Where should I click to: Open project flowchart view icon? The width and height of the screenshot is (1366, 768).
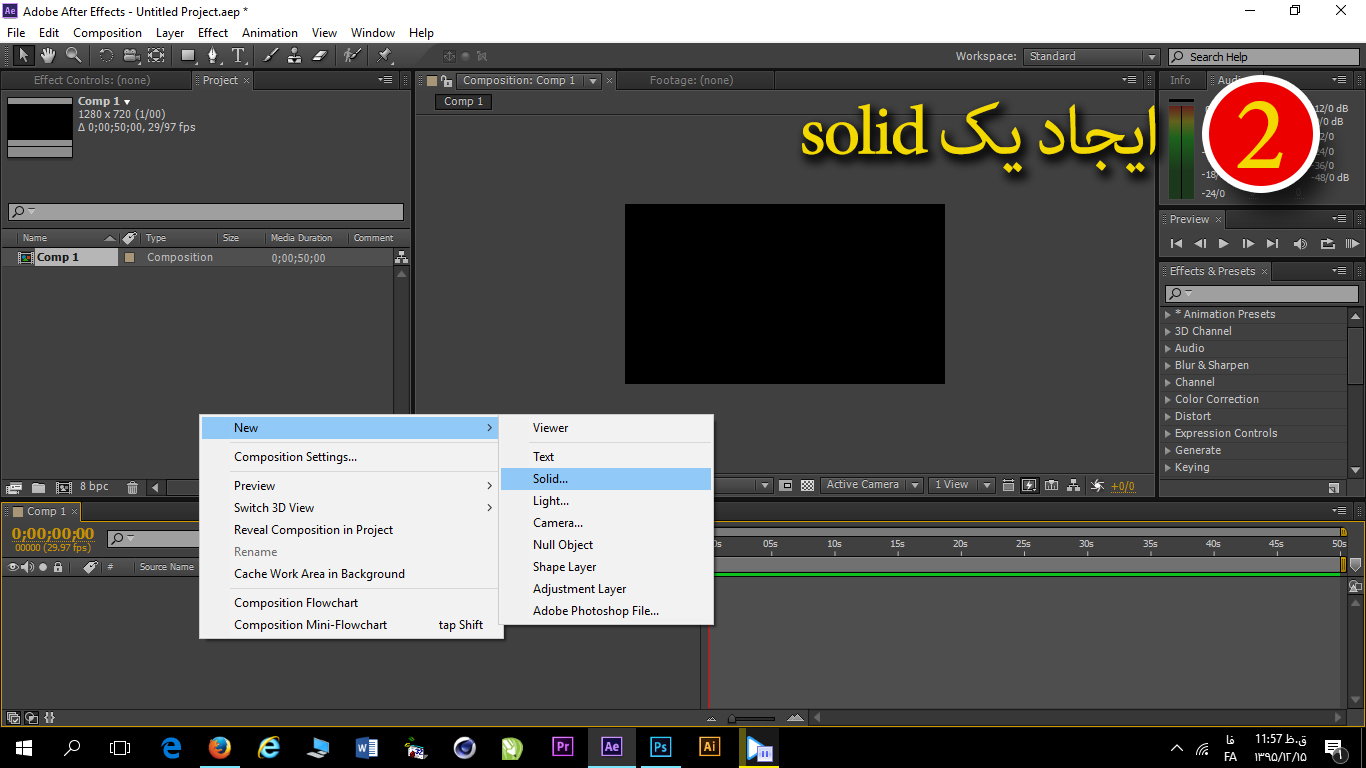pos(402,257)
